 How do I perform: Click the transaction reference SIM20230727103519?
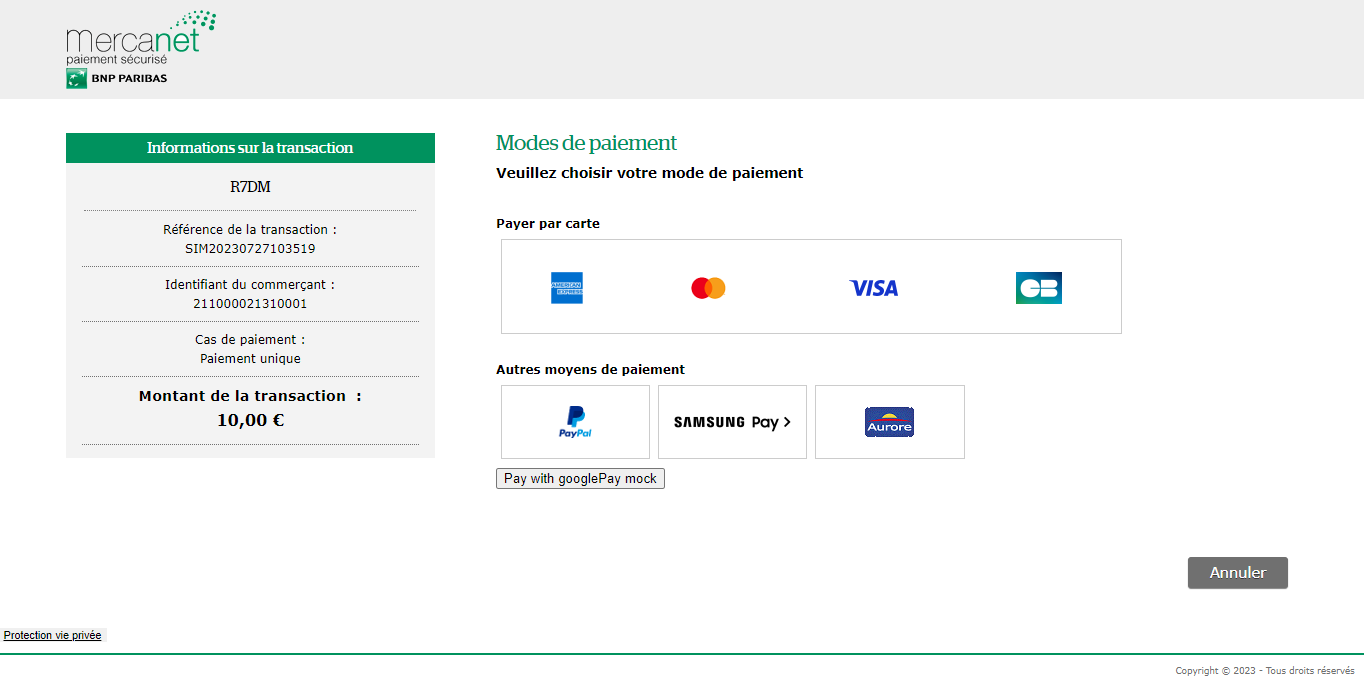pos(250,248)
